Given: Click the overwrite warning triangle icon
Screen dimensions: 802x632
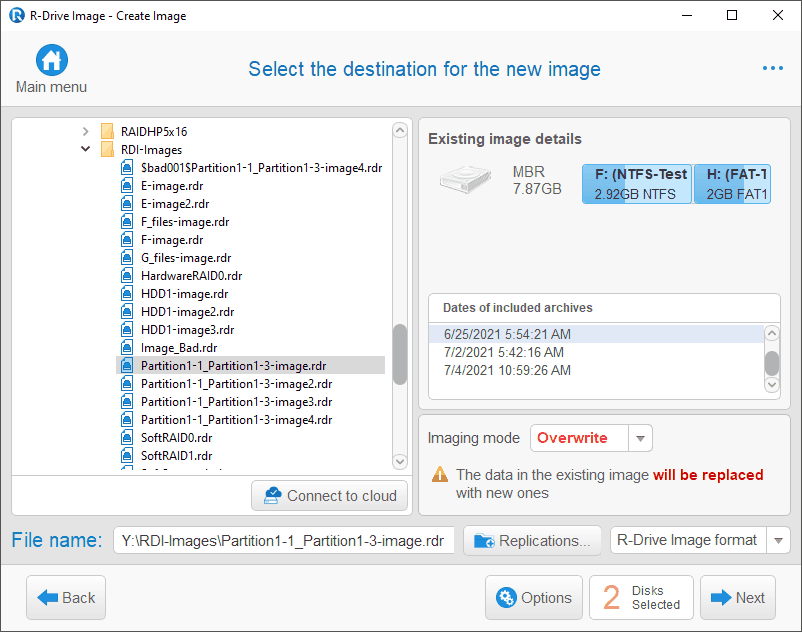Looking at the screenshot, I should [440, 475].
